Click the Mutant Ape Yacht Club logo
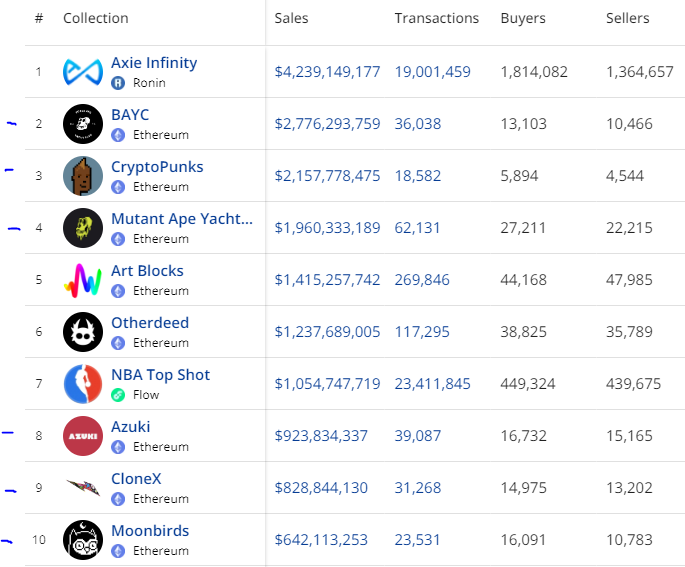The width and height of the screenshot is (685, 567). point(83,228)
